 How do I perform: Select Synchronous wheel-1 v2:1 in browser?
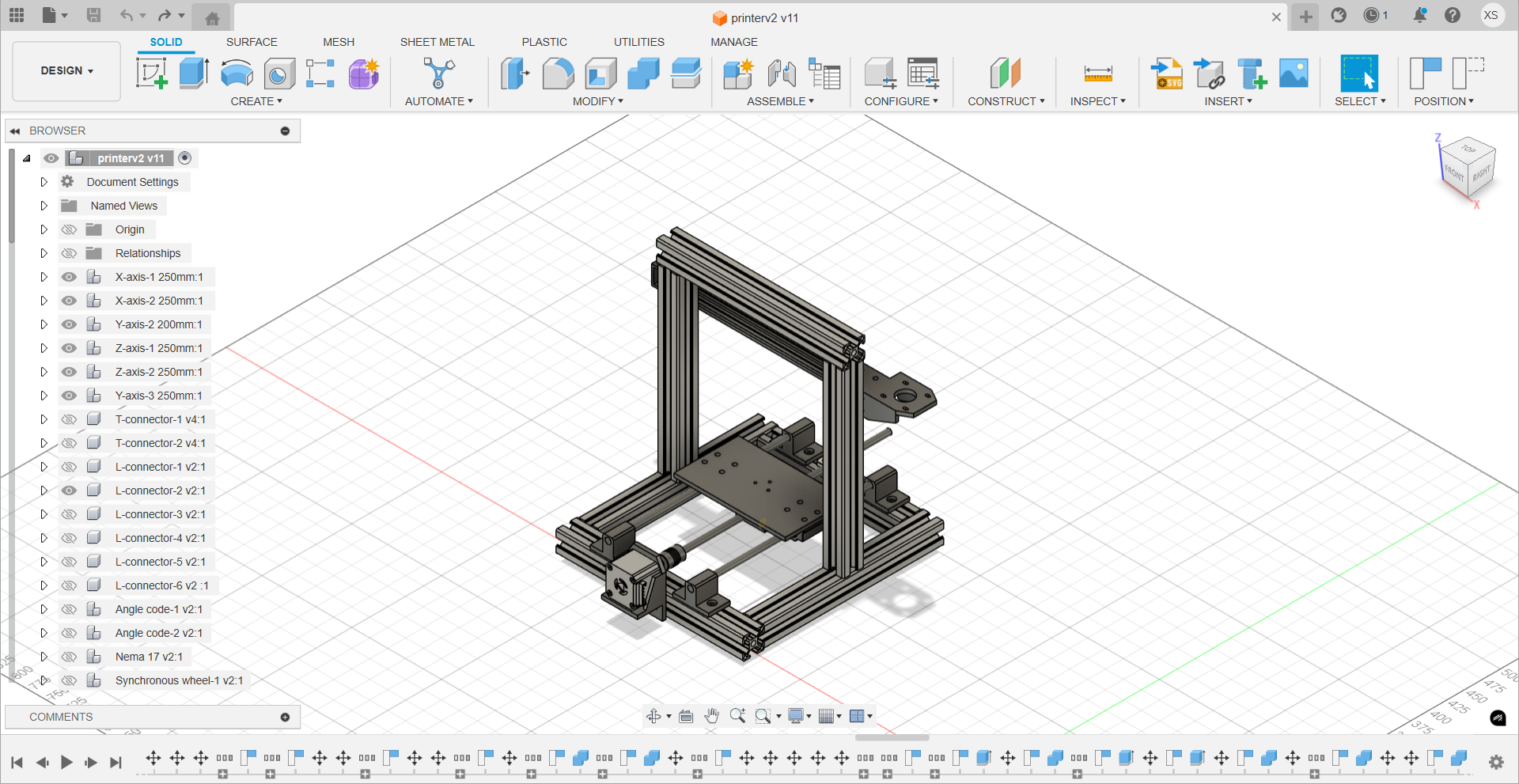tap(179, 680)
